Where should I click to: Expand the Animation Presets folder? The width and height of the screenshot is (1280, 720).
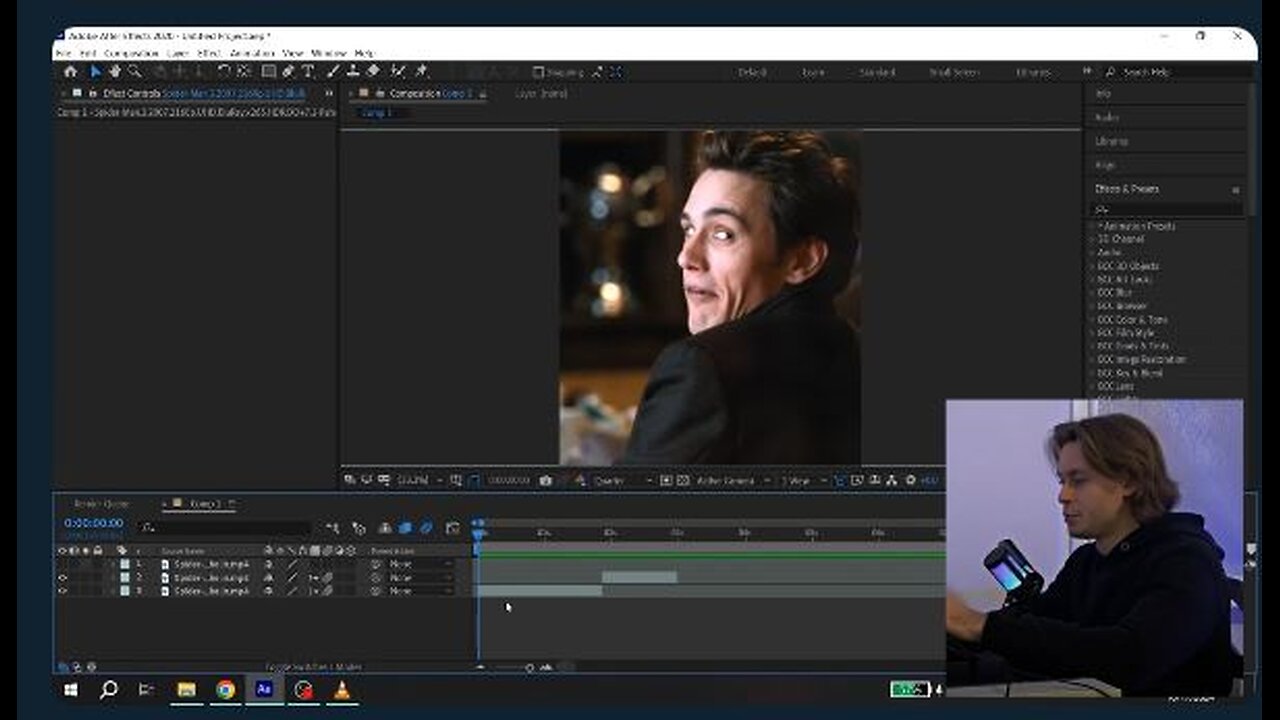click(x=1092, y=226)
